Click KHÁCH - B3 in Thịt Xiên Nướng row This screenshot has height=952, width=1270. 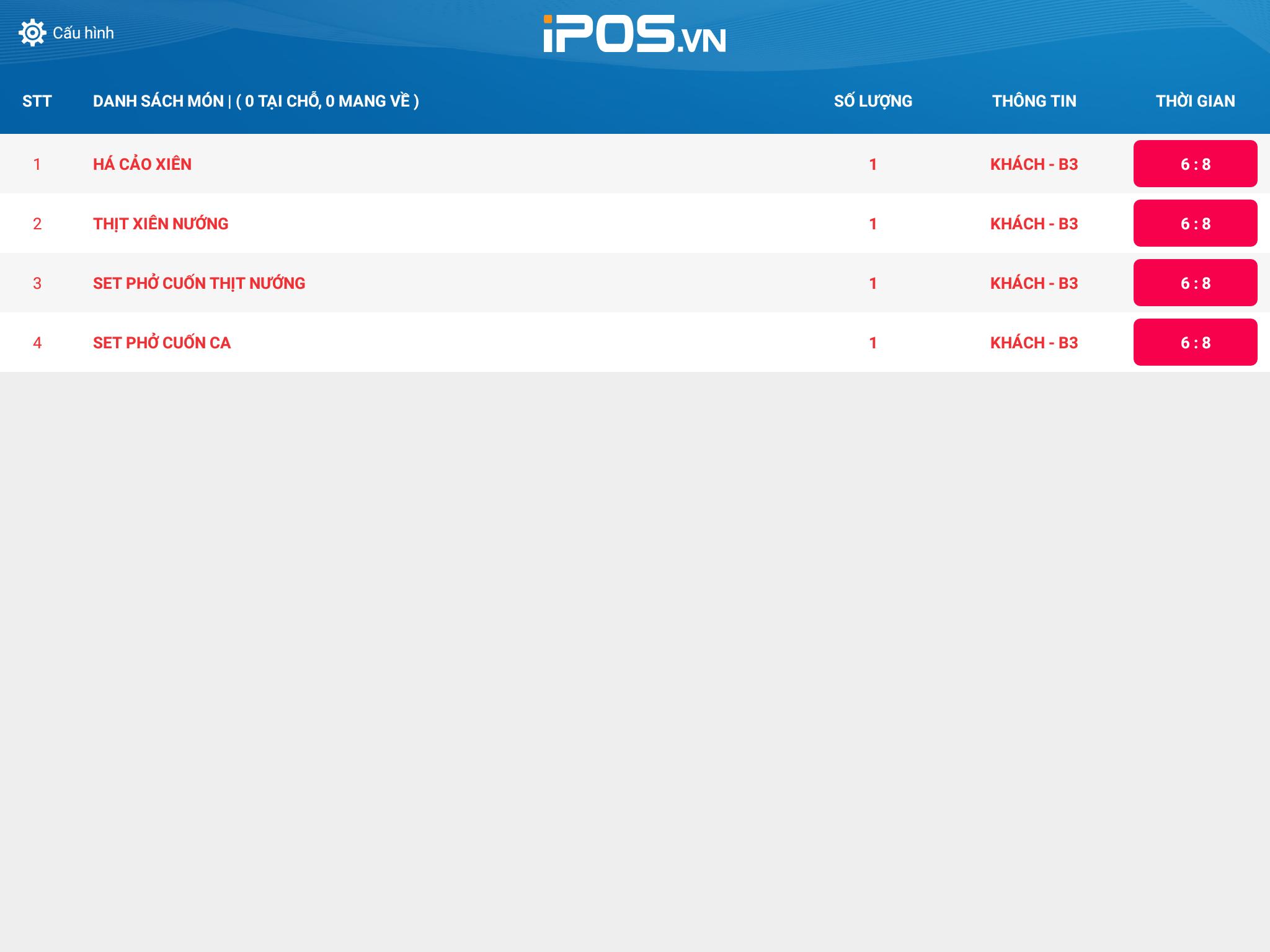pyautogui.click(x=1034, y=224)
